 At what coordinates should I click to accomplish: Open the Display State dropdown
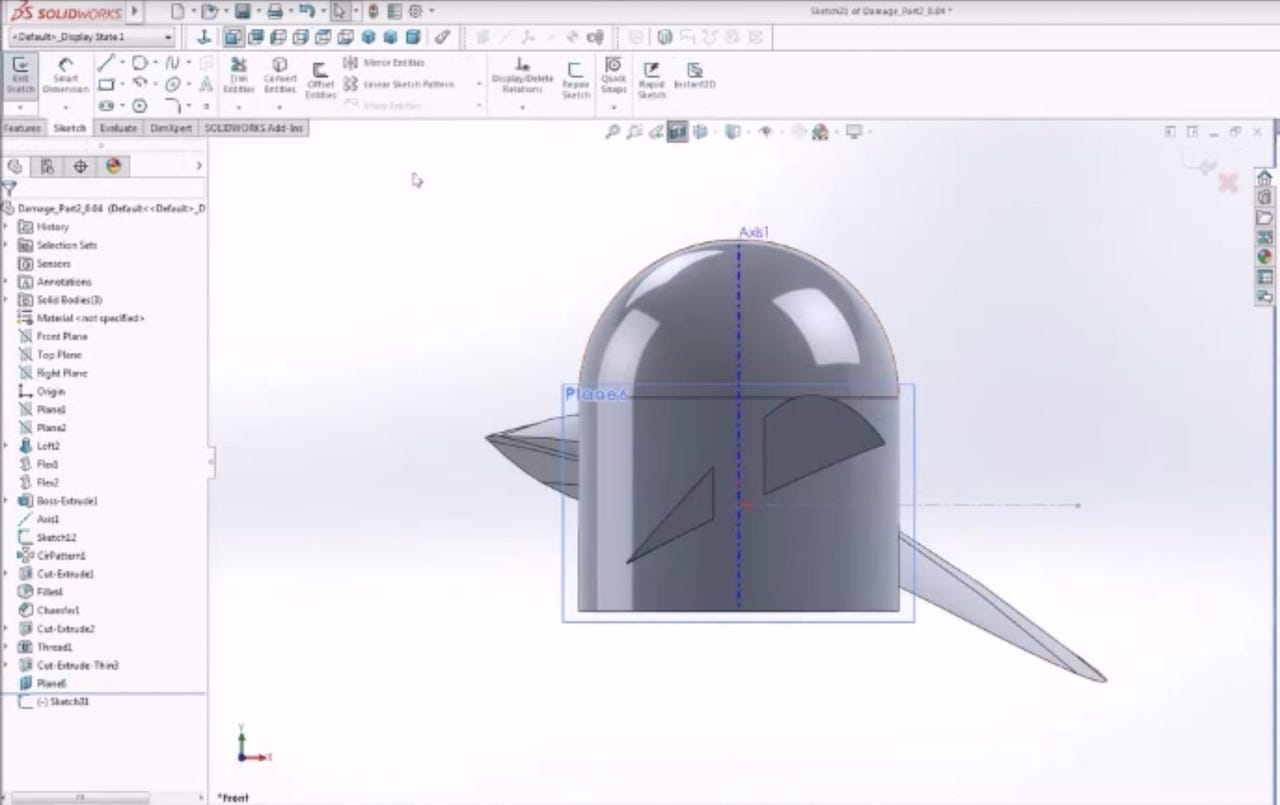[x=92, y=37]
